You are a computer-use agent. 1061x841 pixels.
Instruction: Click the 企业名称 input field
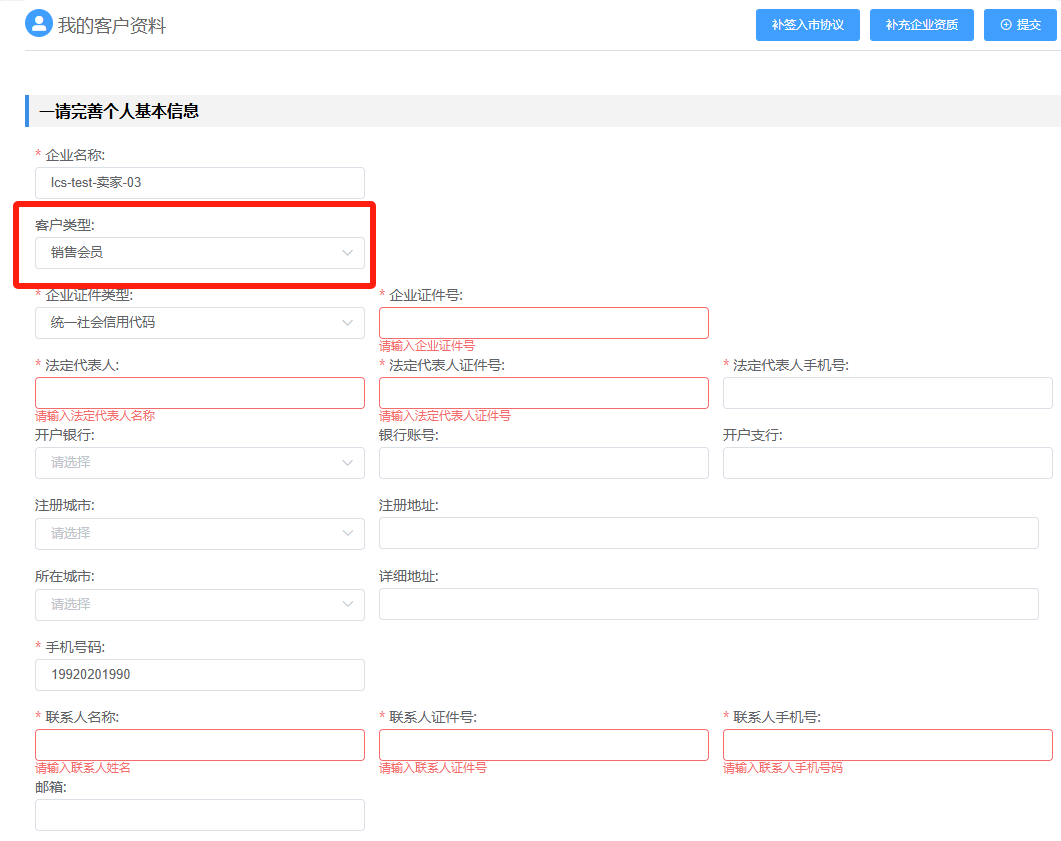coord(200,183)
